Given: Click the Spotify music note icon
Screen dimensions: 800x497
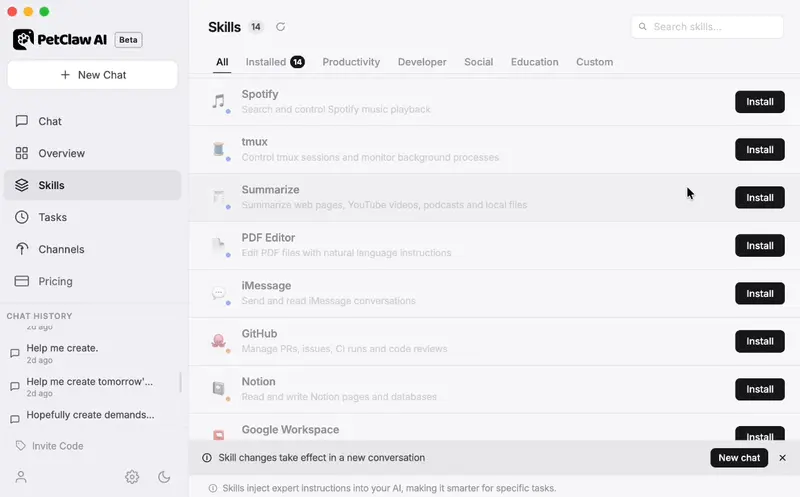Looking at the screenshot, I should [219, 101].
